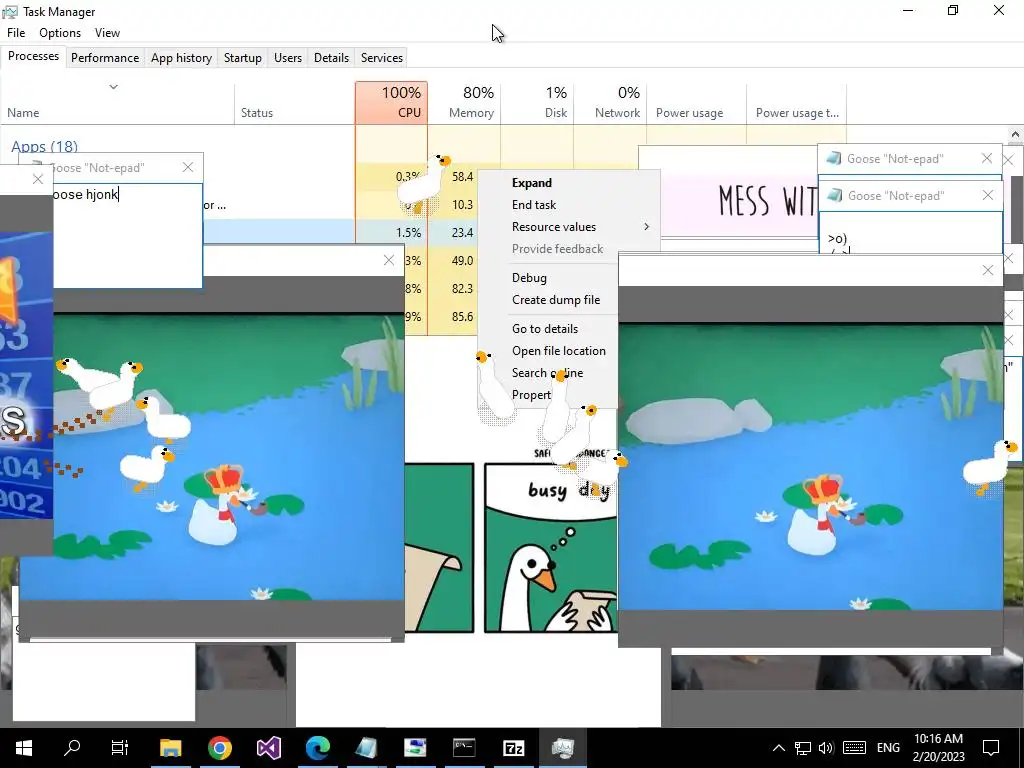Open the clock showing 10:16 AM
This screenshot has width=1024, height=768.
(x=938, y=748)
